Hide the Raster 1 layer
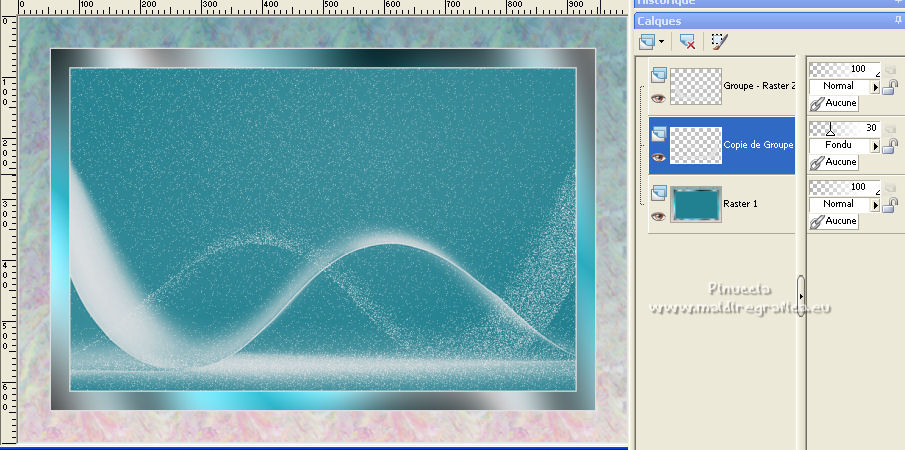Viewport: 905px width, 450px height. pyautogui.click(x=658, y=216)
